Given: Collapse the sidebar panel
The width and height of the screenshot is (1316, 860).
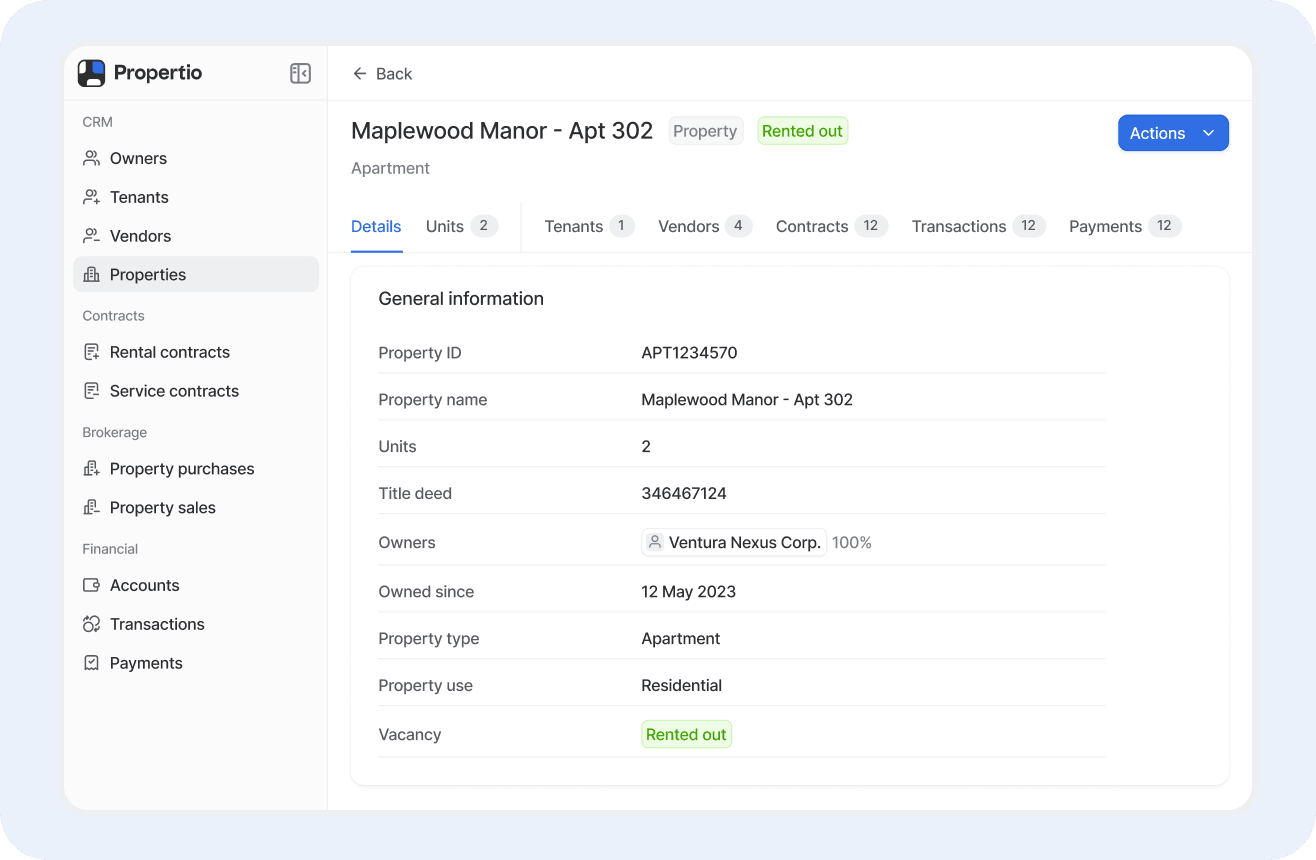Looking at the screenshot, I should pyautogui.click(x=300, y=73).
